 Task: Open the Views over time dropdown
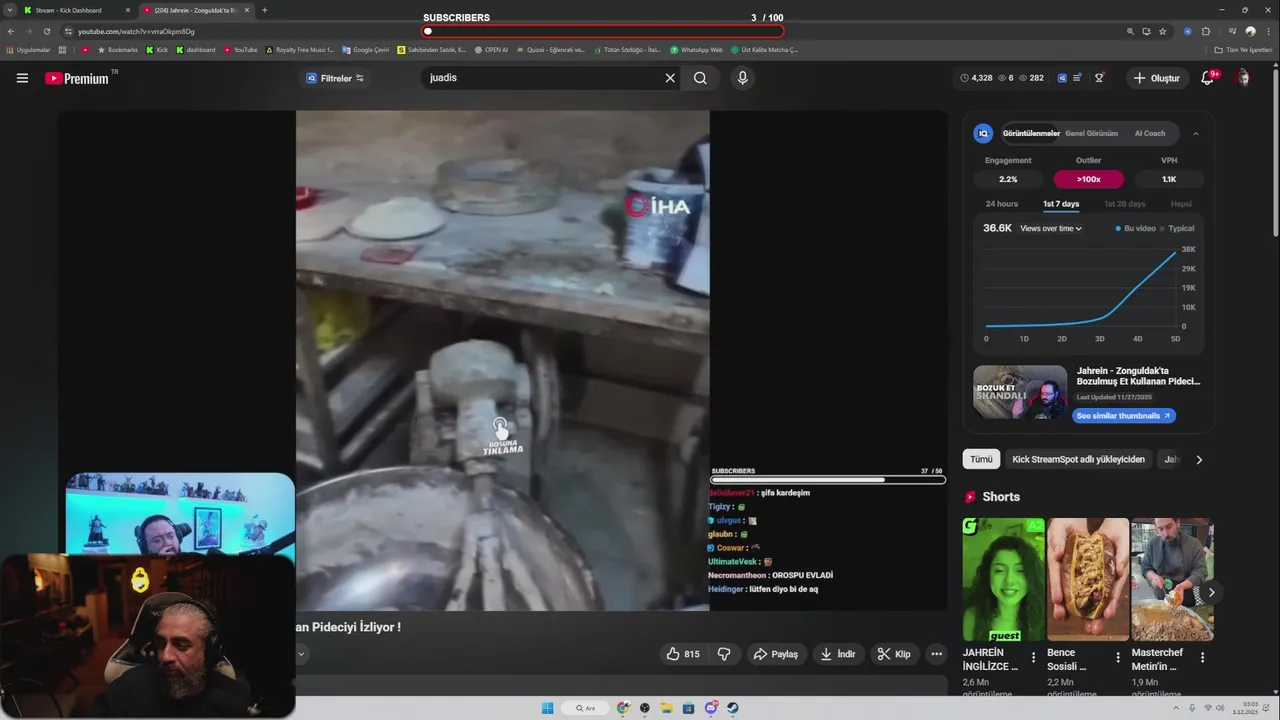[1051, 228]
